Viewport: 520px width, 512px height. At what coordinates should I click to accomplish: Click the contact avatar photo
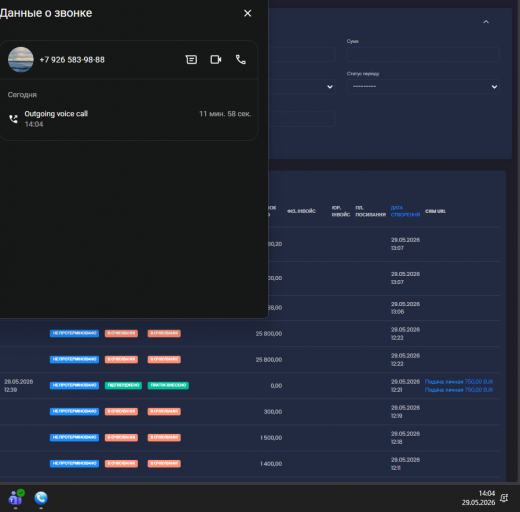21,59
